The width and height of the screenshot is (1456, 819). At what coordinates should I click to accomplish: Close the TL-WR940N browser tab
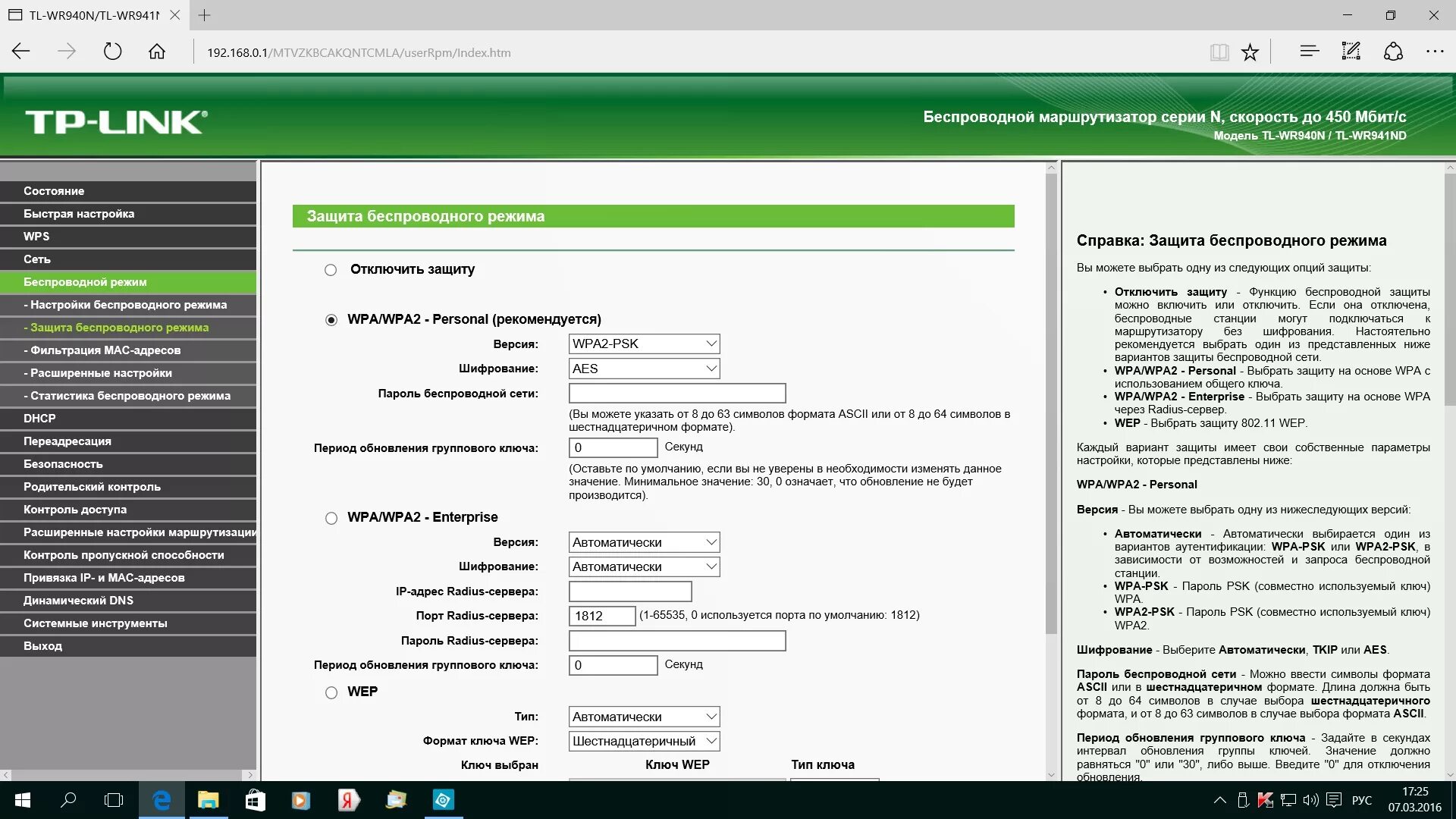174,14
